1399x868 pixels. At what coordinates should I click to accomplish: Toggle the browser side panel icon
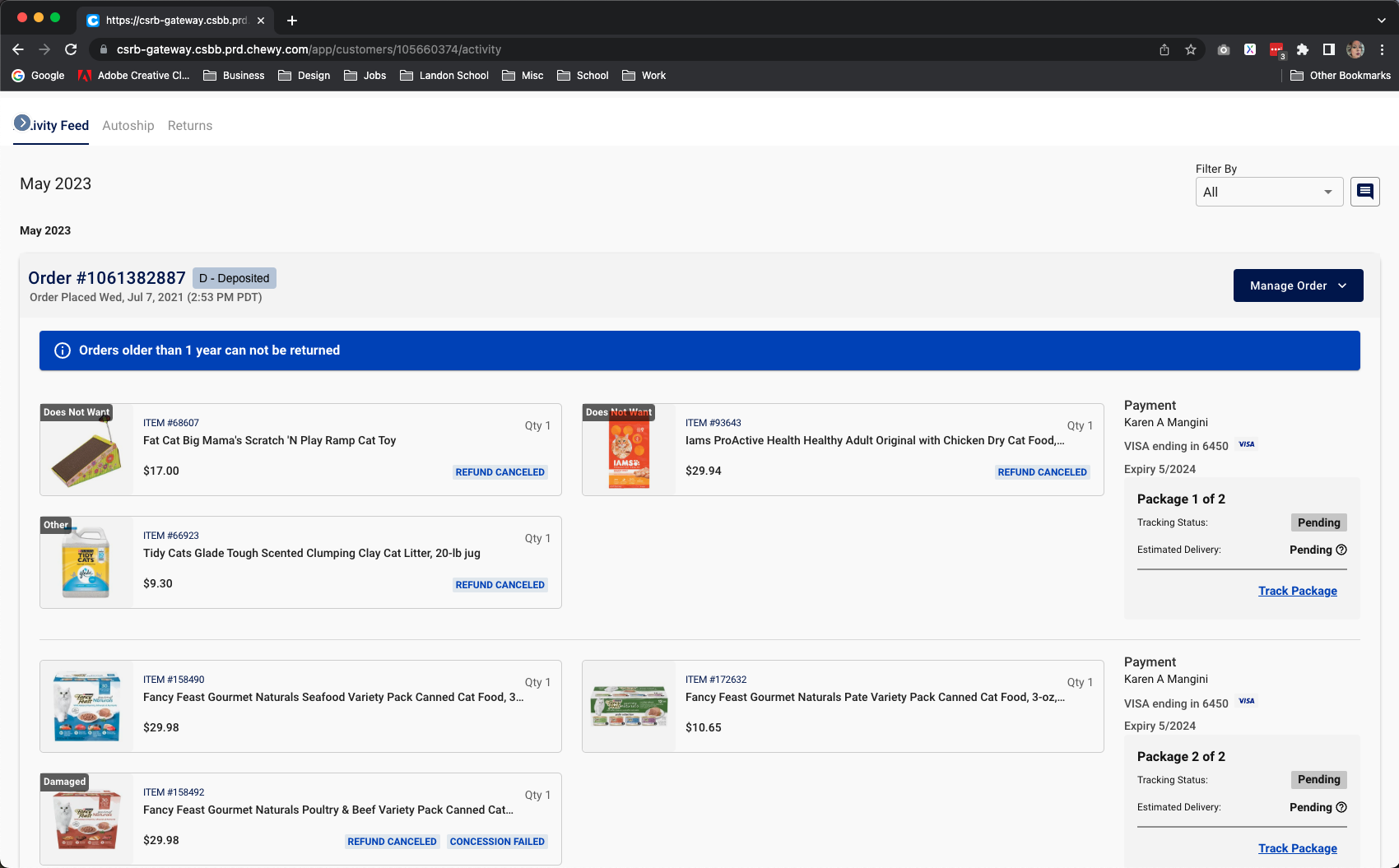1328,49
